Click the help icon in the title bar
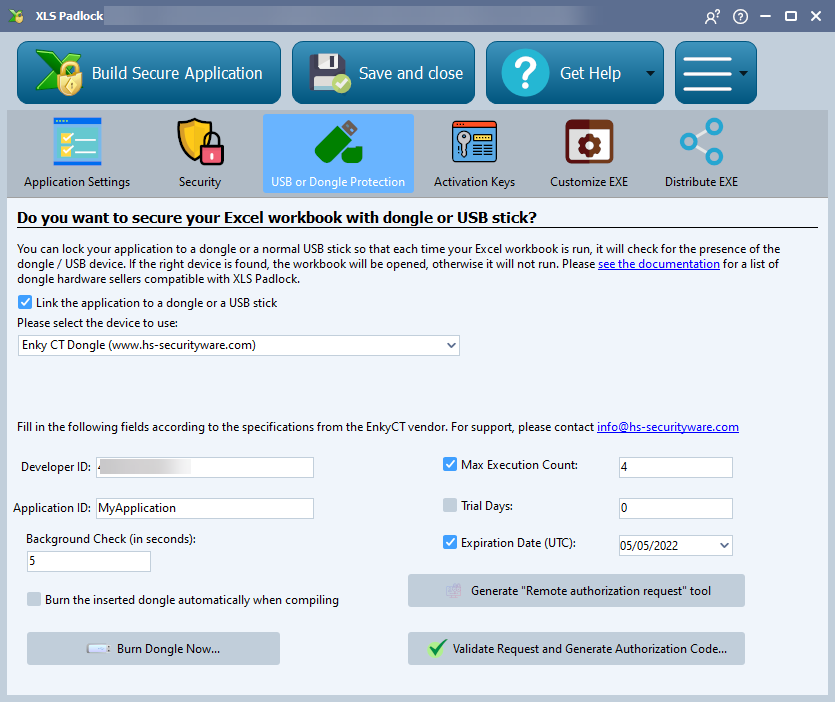The image size is (835, 702). [740, 17]
